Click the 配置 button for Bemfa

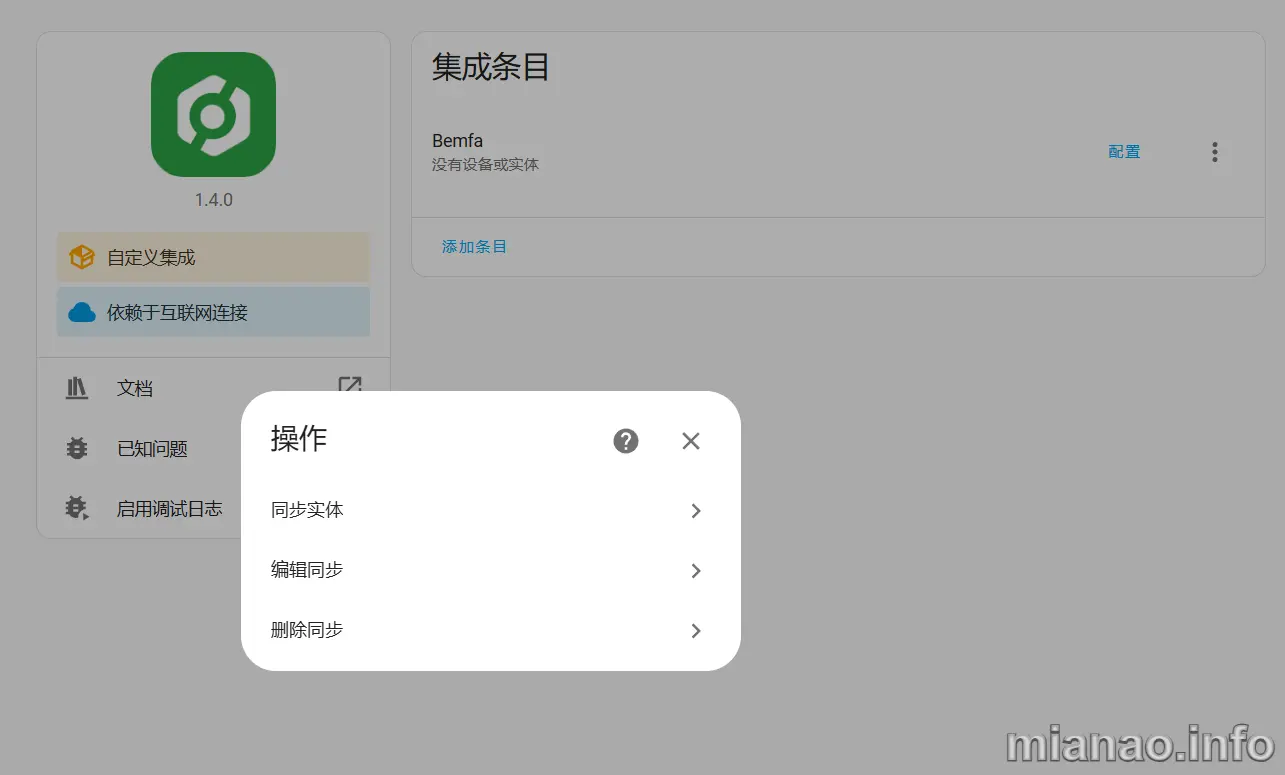pyautogui.click(x=1124, y=152)
